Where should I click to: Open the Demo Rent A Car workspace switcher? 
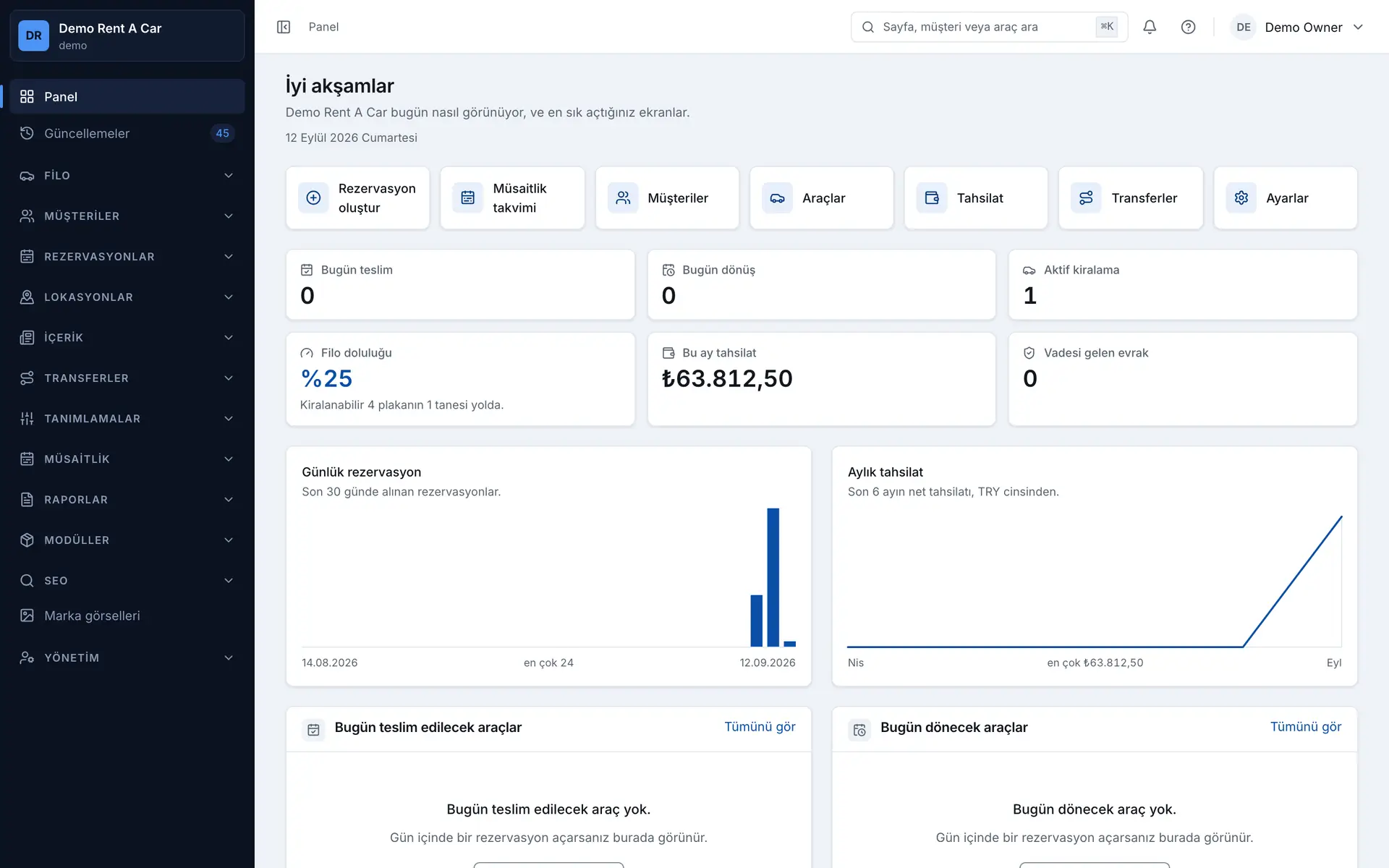[127, 35]
